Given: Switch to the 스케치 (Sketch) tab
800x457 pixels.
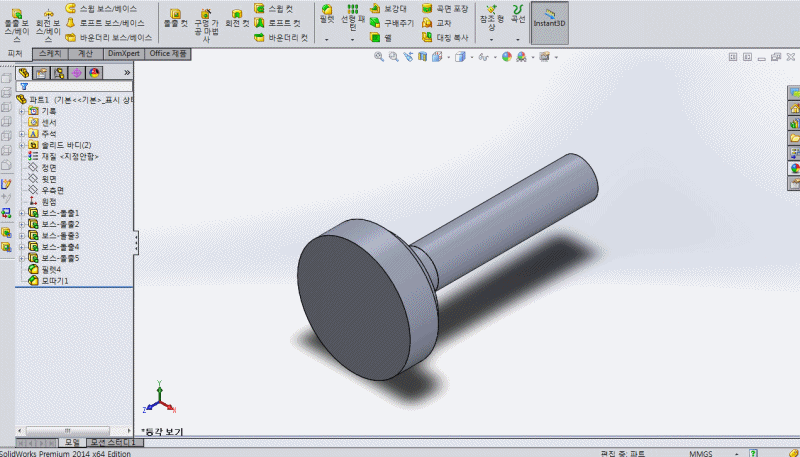Looking at the screenshot, I should 46,53.
